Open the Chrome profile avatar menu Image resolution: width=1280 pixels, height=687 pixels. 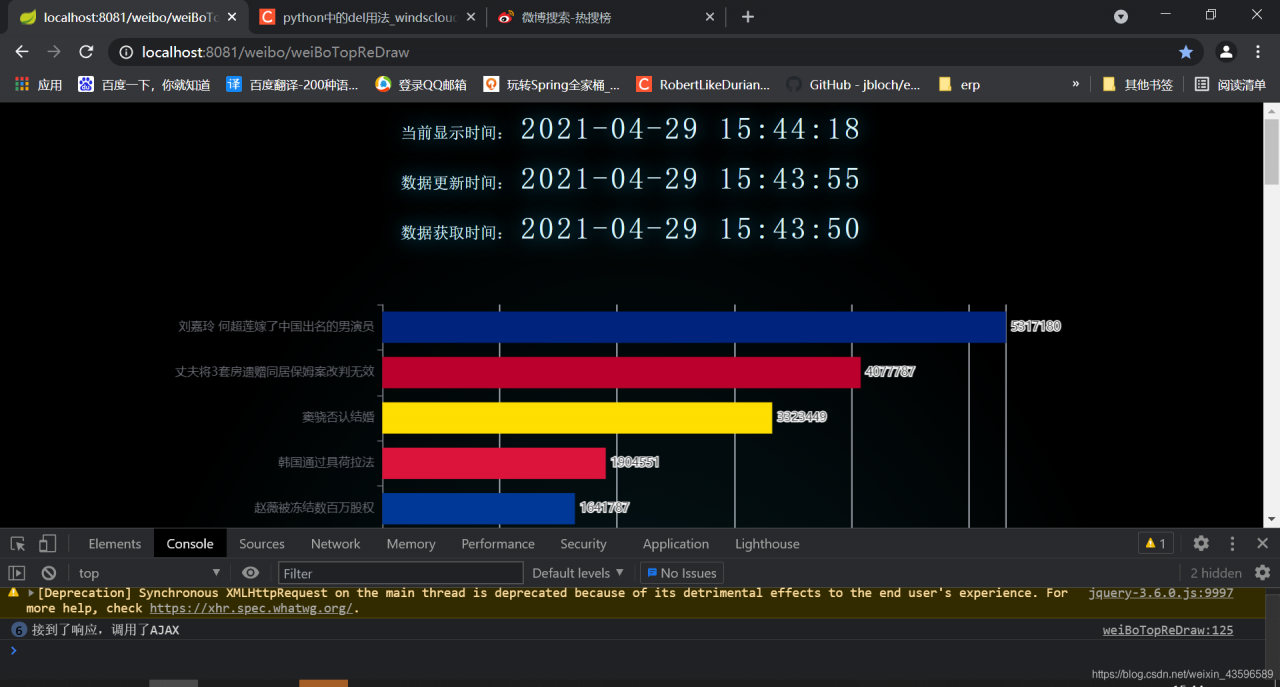(1226, 52)
